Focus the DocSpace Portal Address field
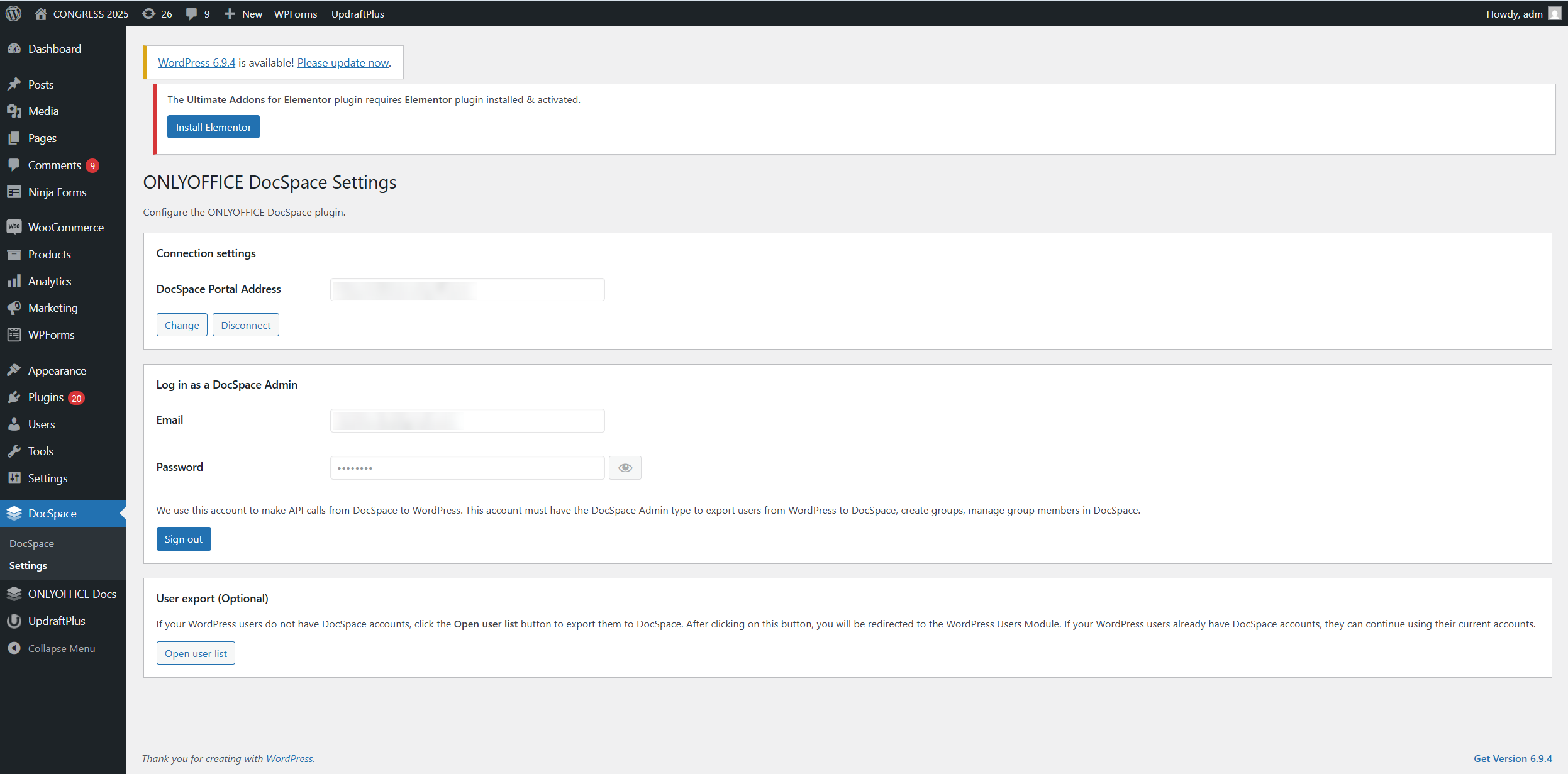 [467, 290]
